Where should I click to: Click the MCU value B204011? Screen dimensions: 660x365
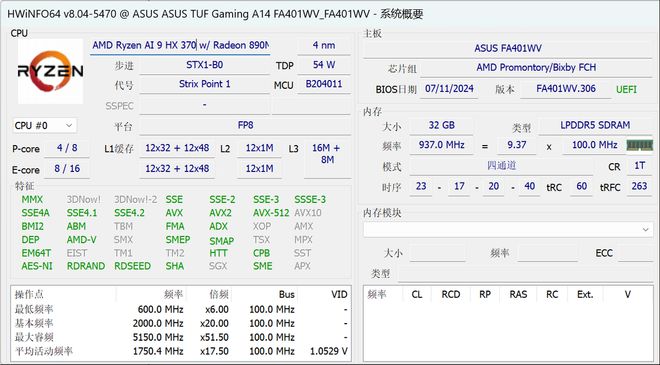pyautogui.click(x=324, y=84)
